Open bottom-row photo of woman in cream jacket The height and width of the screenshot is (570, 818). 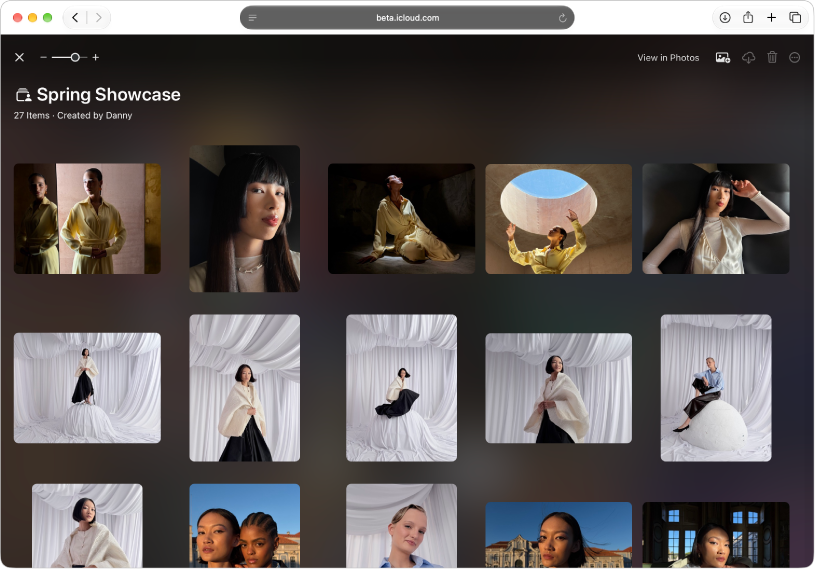(87, 526)
